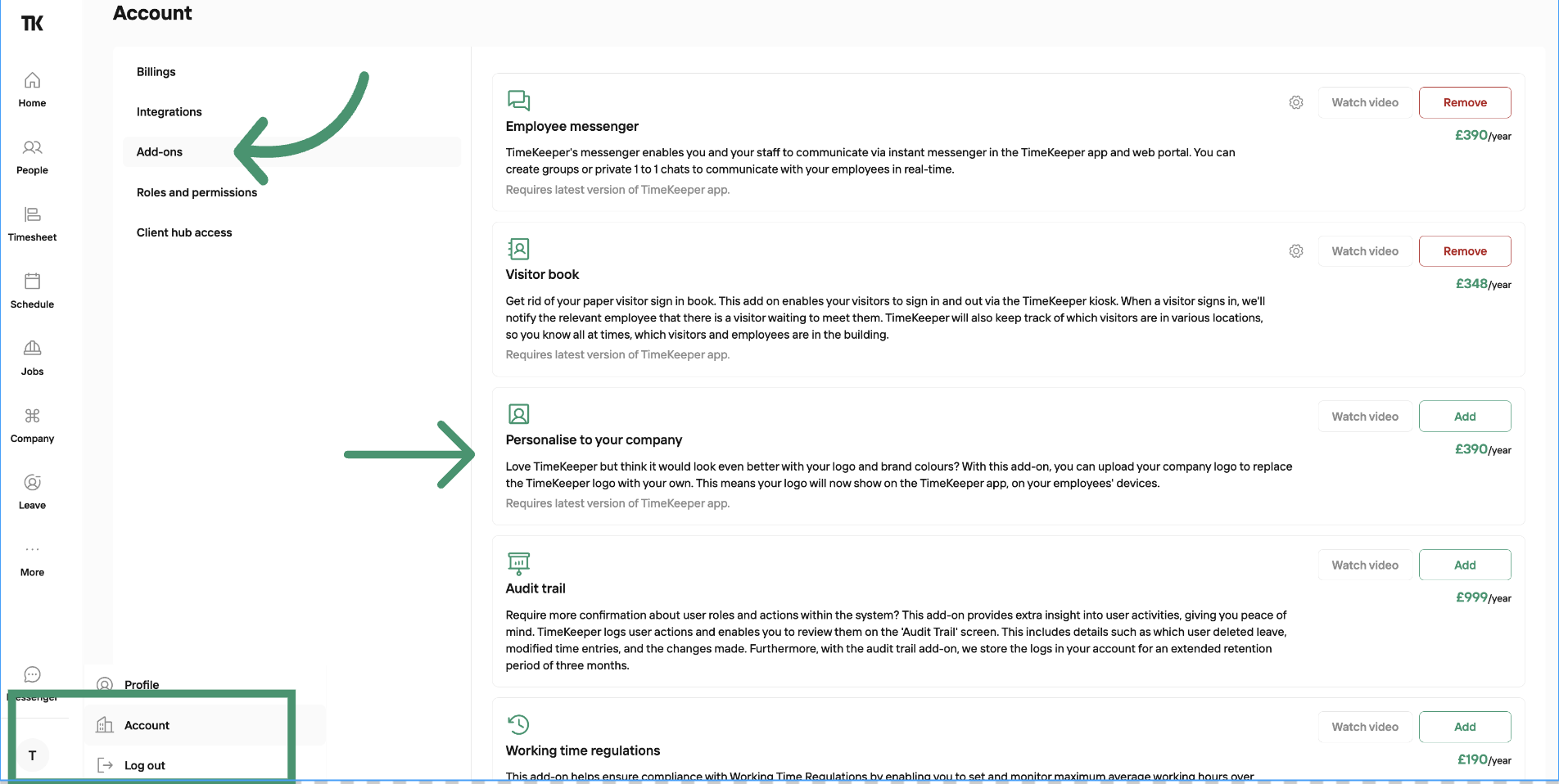Open the Company section icon

pyautogui.click(x=32, y=416)
